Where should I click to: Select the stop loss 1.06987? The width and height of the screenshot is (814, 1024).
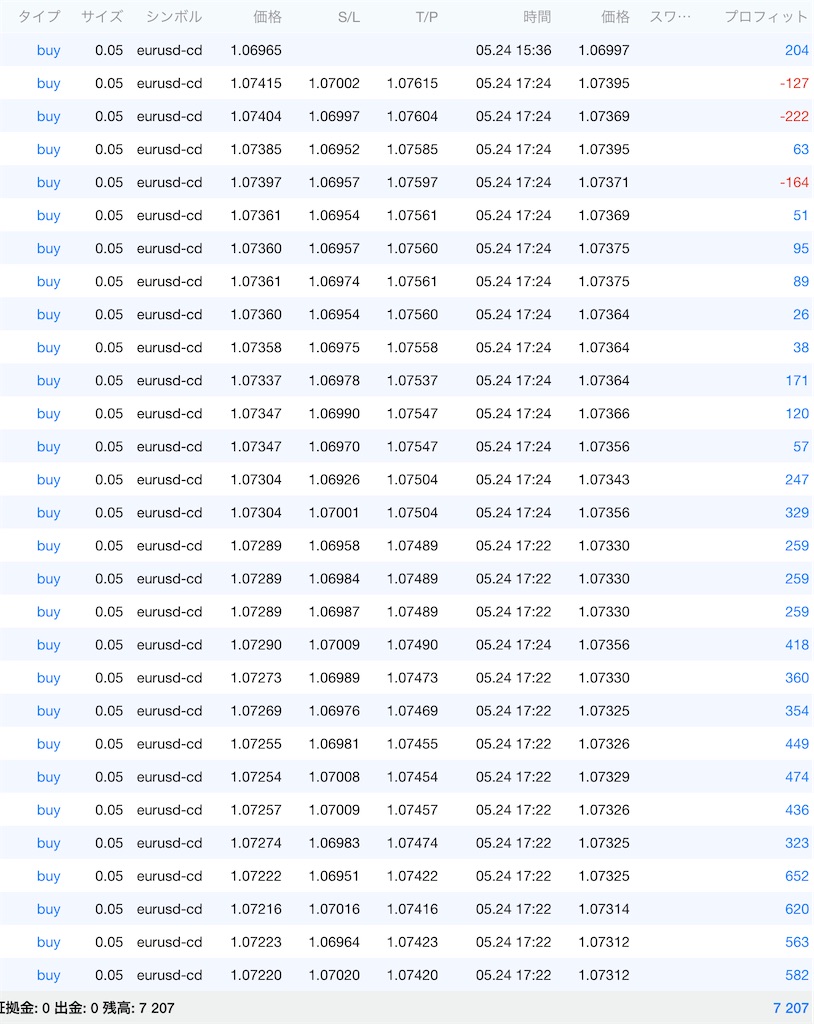point(334,612)
